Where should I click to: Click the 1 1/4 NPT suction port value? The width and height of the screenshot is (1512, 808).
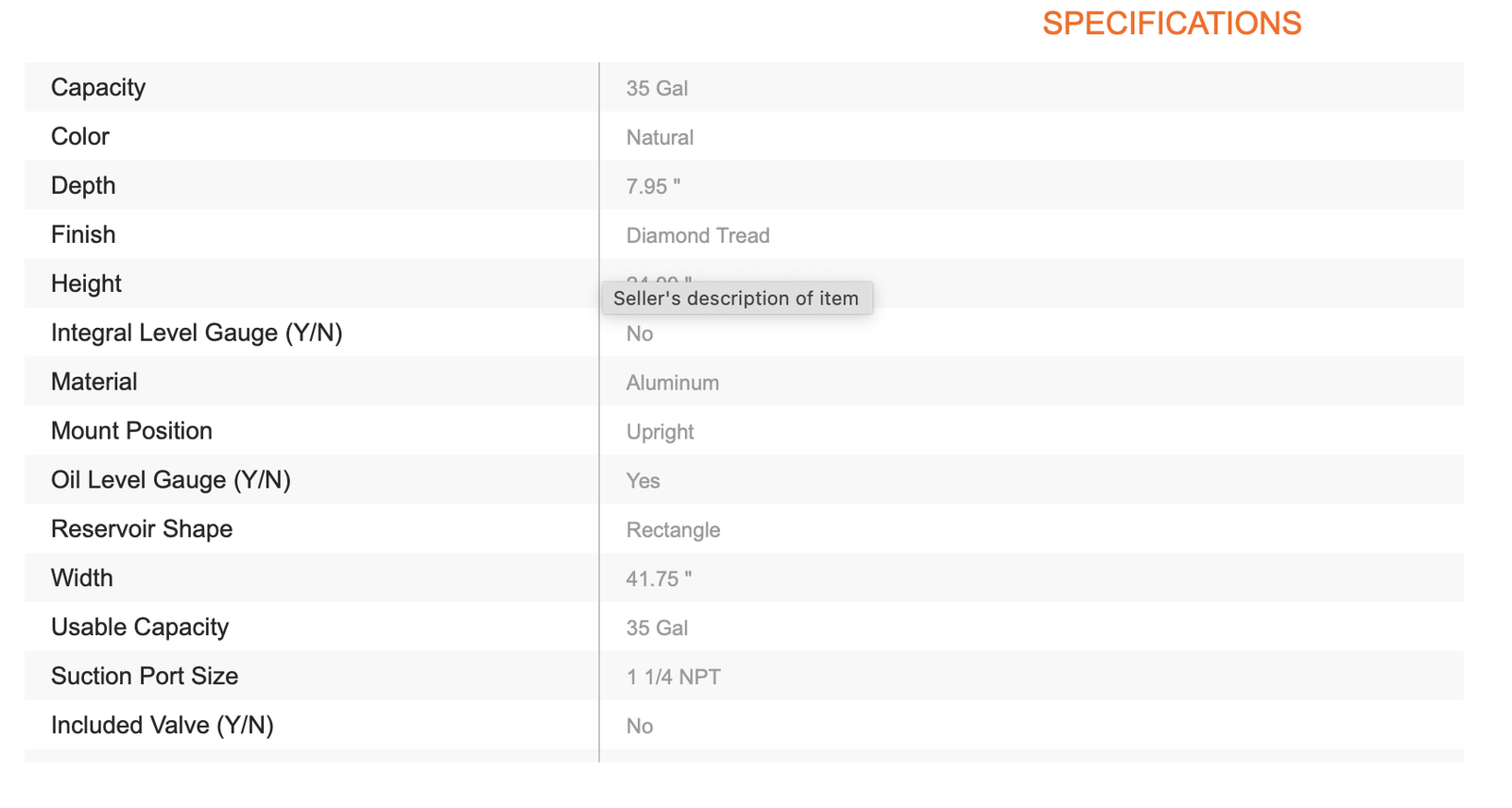tap(673, 678)
